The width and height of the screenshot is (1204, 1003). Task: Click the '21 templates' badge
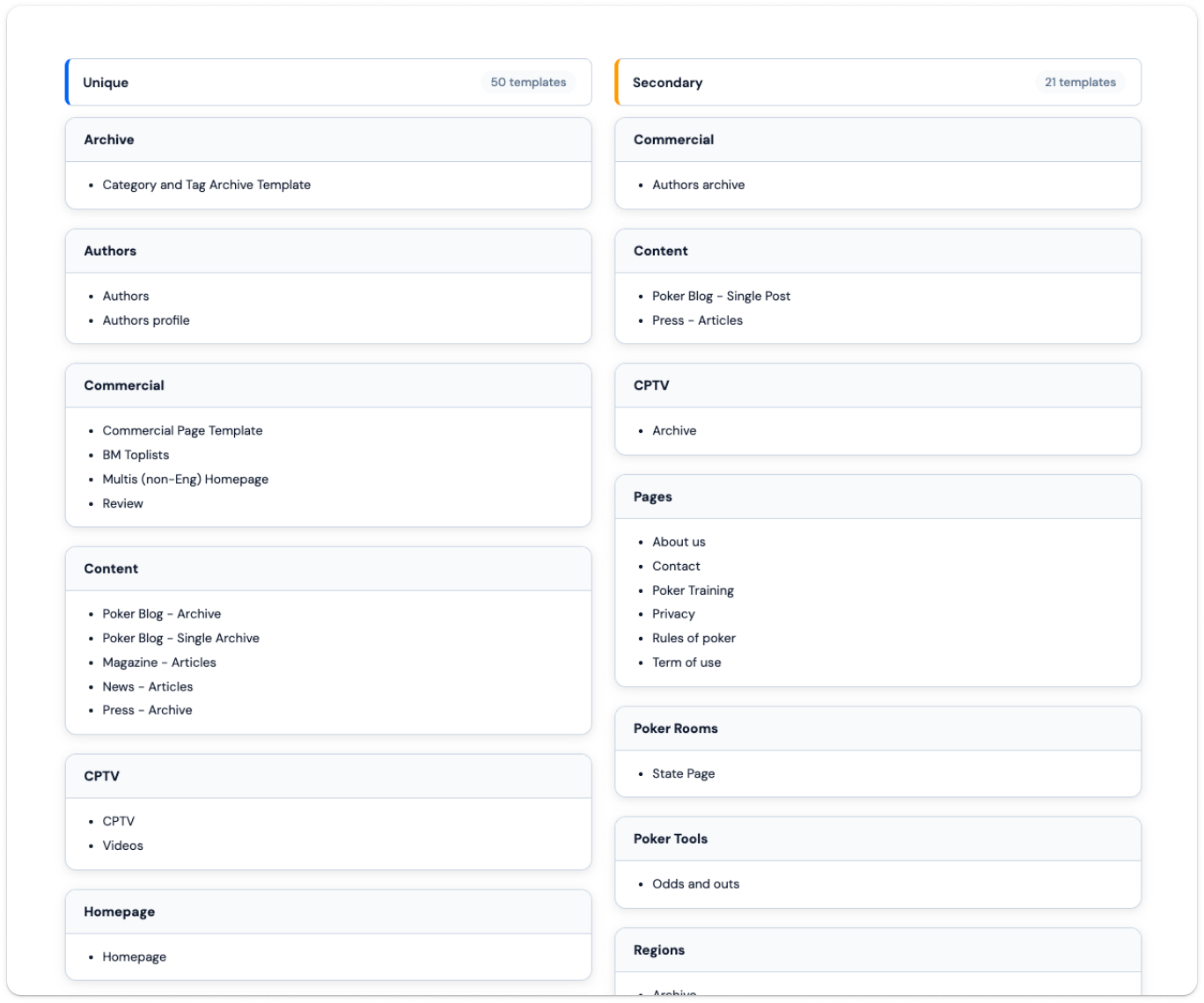1080,82
